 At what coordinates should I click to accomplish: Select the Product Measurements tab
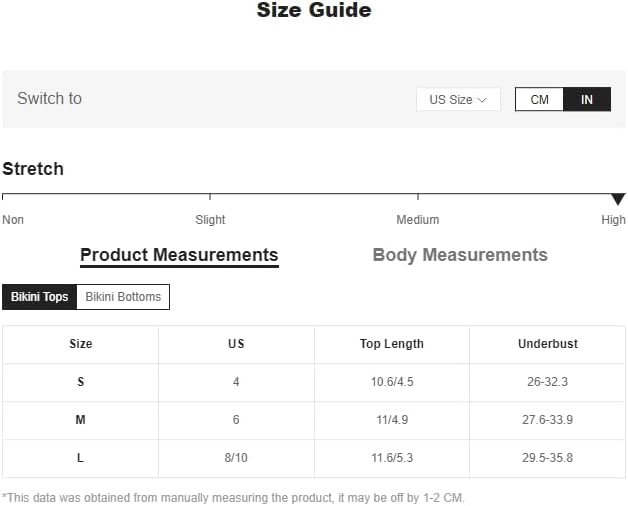[179, 255]
